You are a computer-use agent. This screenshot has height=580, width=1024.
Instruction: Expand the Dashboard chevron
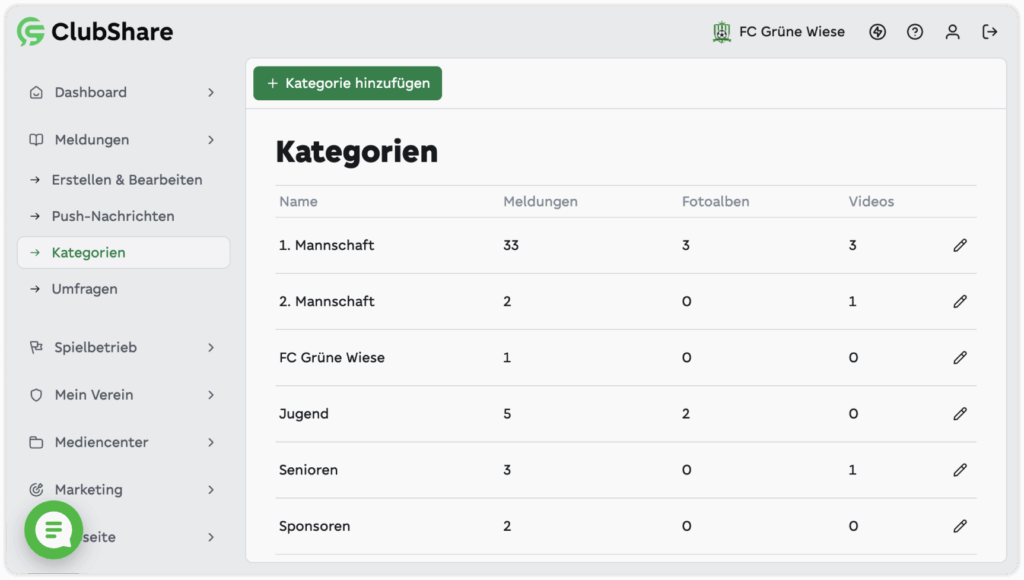click(211, 93)
